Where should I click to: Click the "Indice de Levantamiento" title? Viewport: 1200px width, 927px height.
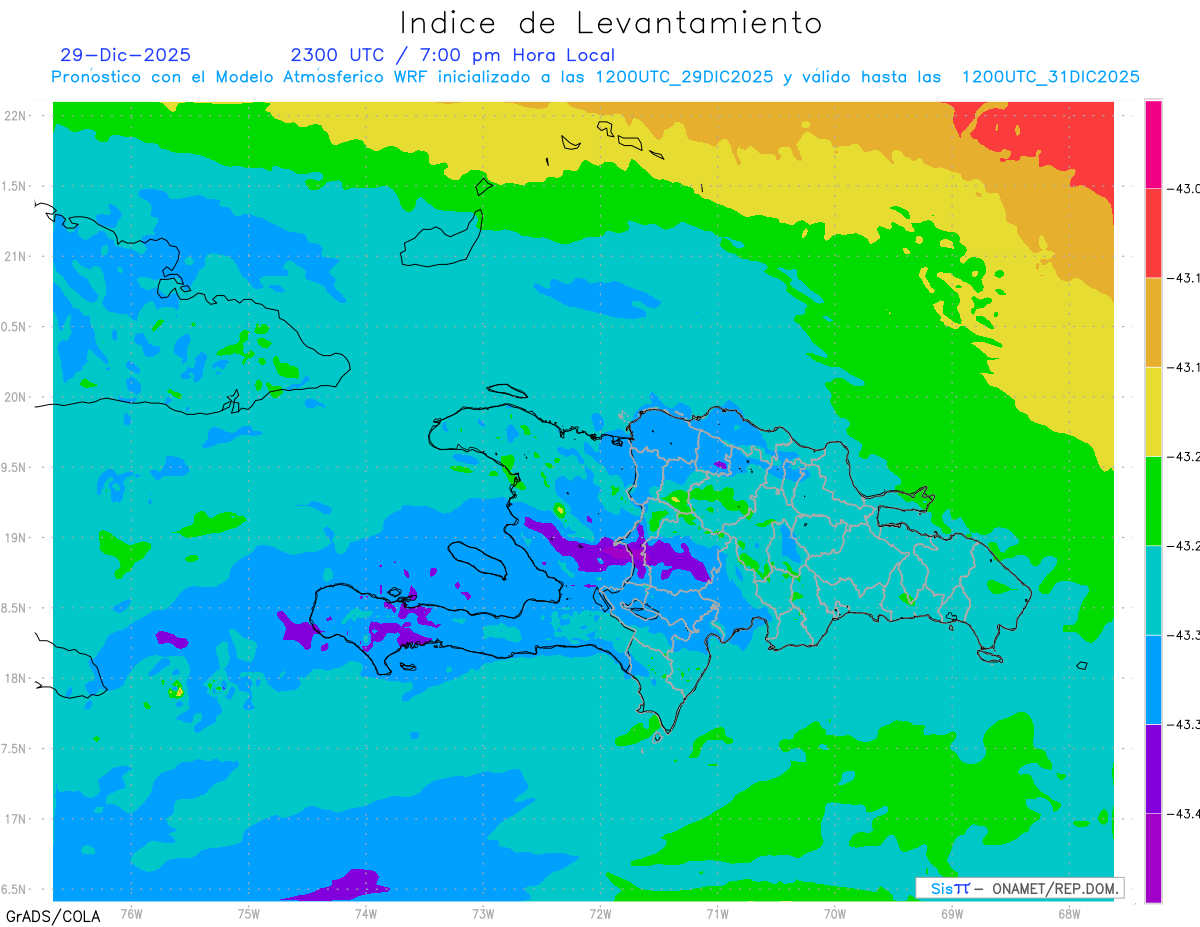[x=611, y=23]
